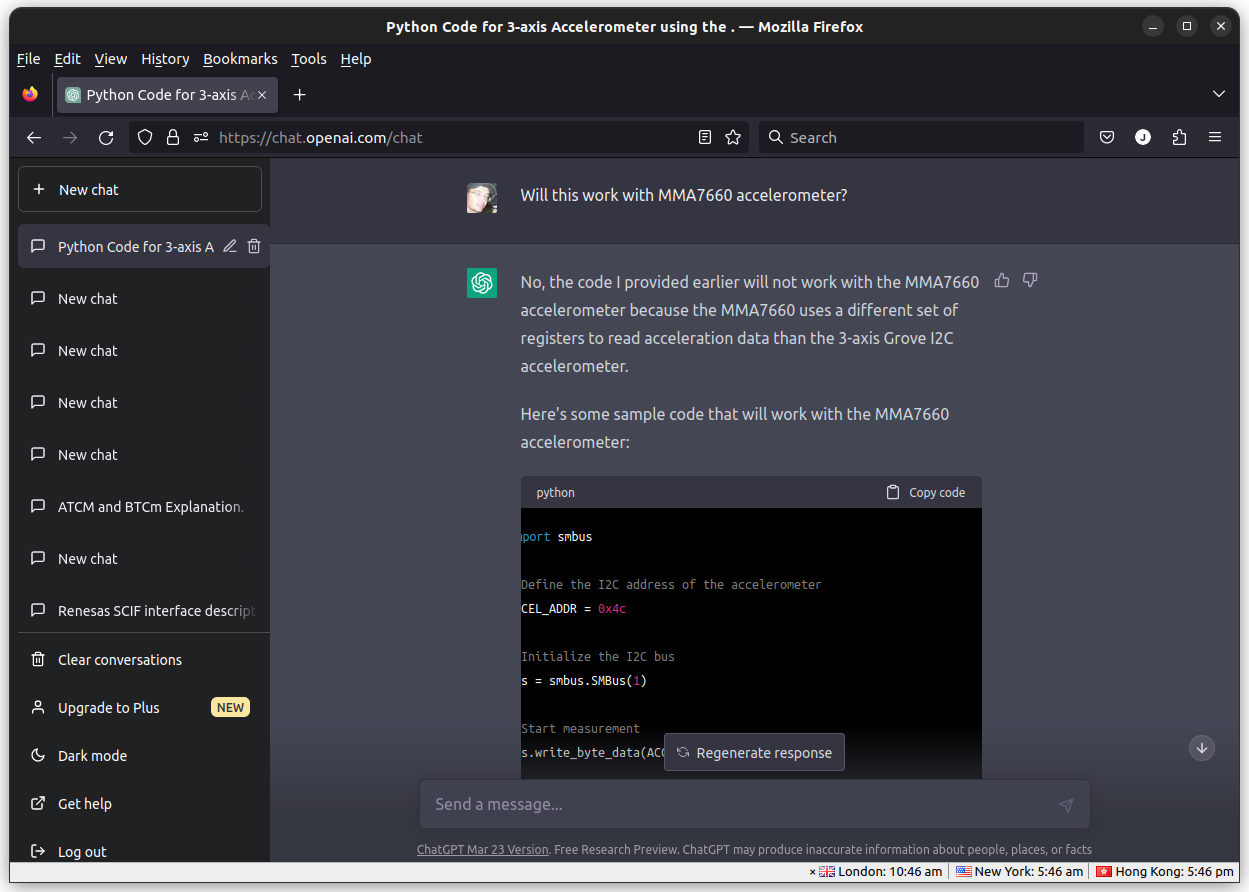This screenshot has width=1249, height=892.
Task: Open a new browser tab with plus
Action: coord(299,95)
